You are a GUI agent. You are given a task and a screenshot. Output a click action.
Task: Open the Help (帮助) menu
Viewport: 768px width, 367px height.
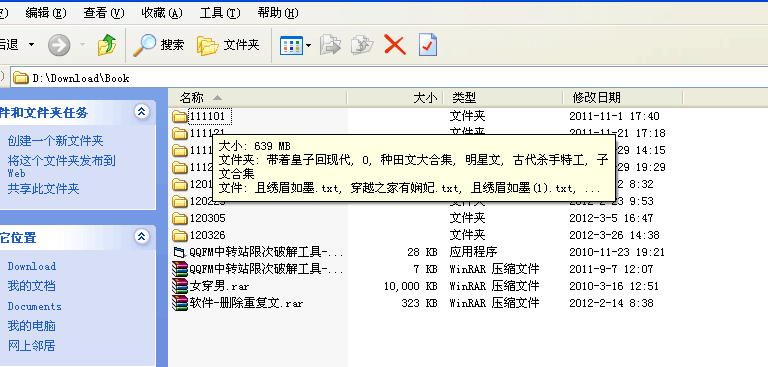tap(278, 13)
